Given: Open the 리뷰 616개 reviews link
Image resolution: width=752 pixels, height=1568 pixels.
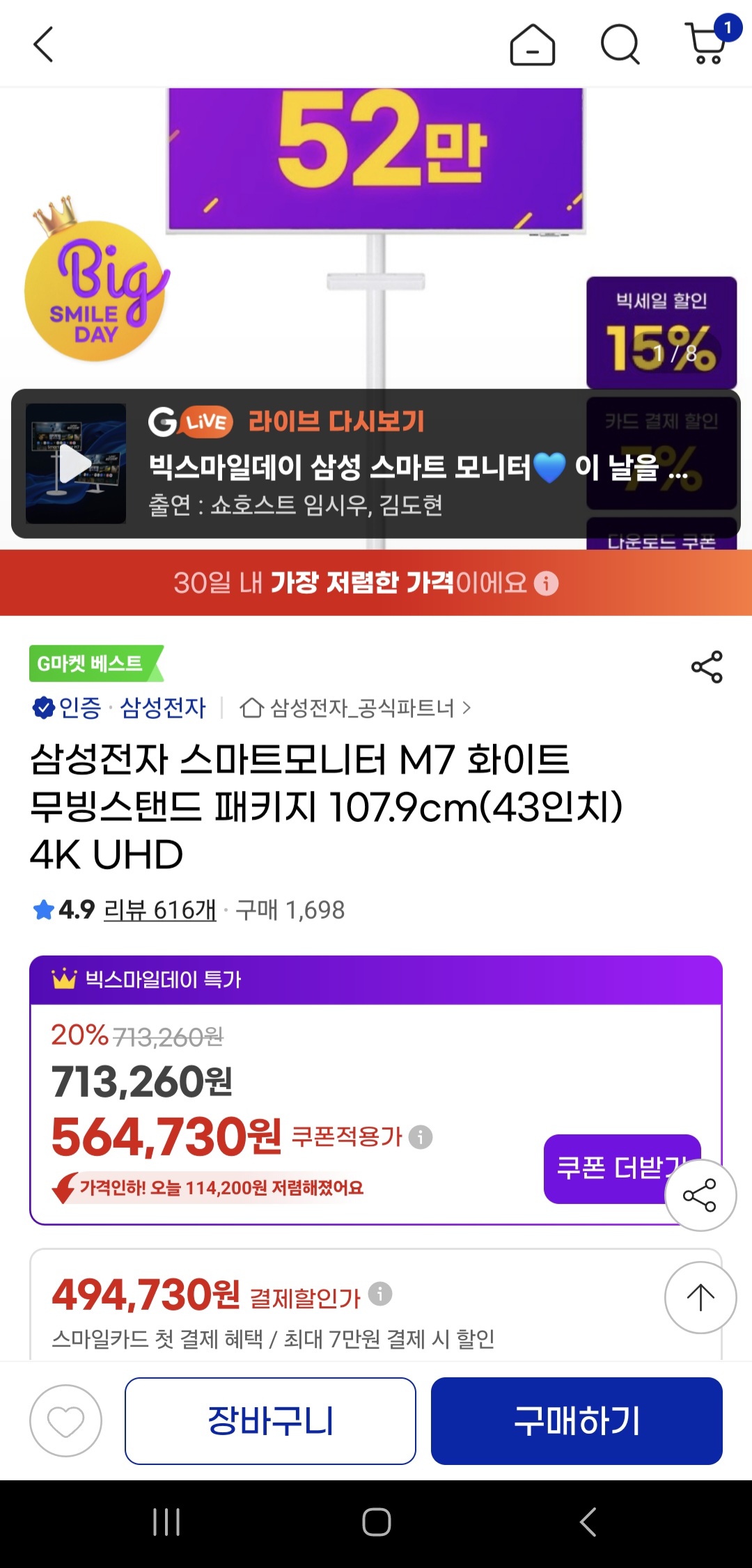Looking at the screenshot, I should coord(160,909).
